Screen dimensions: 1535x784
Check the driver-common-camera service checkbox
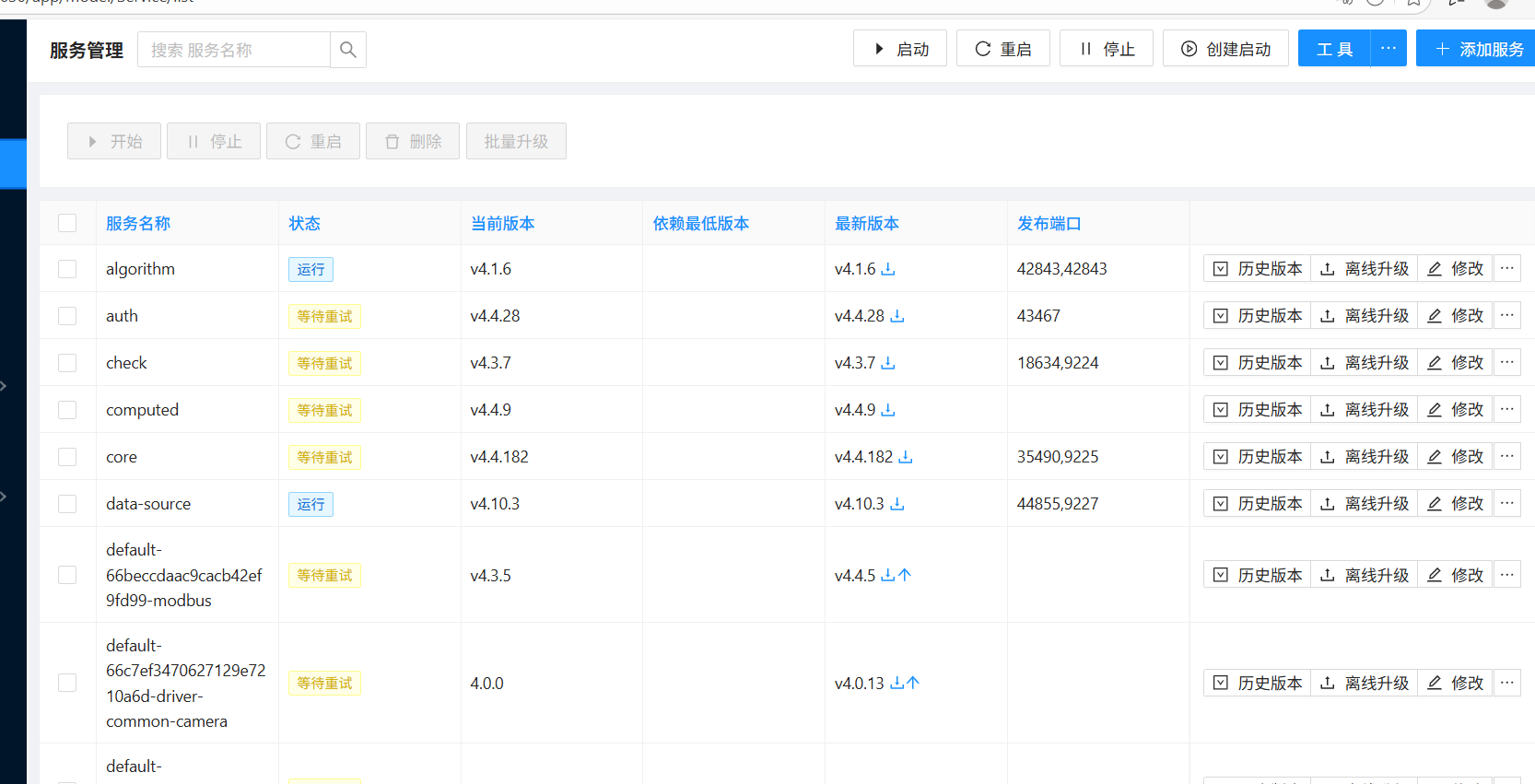67,683
